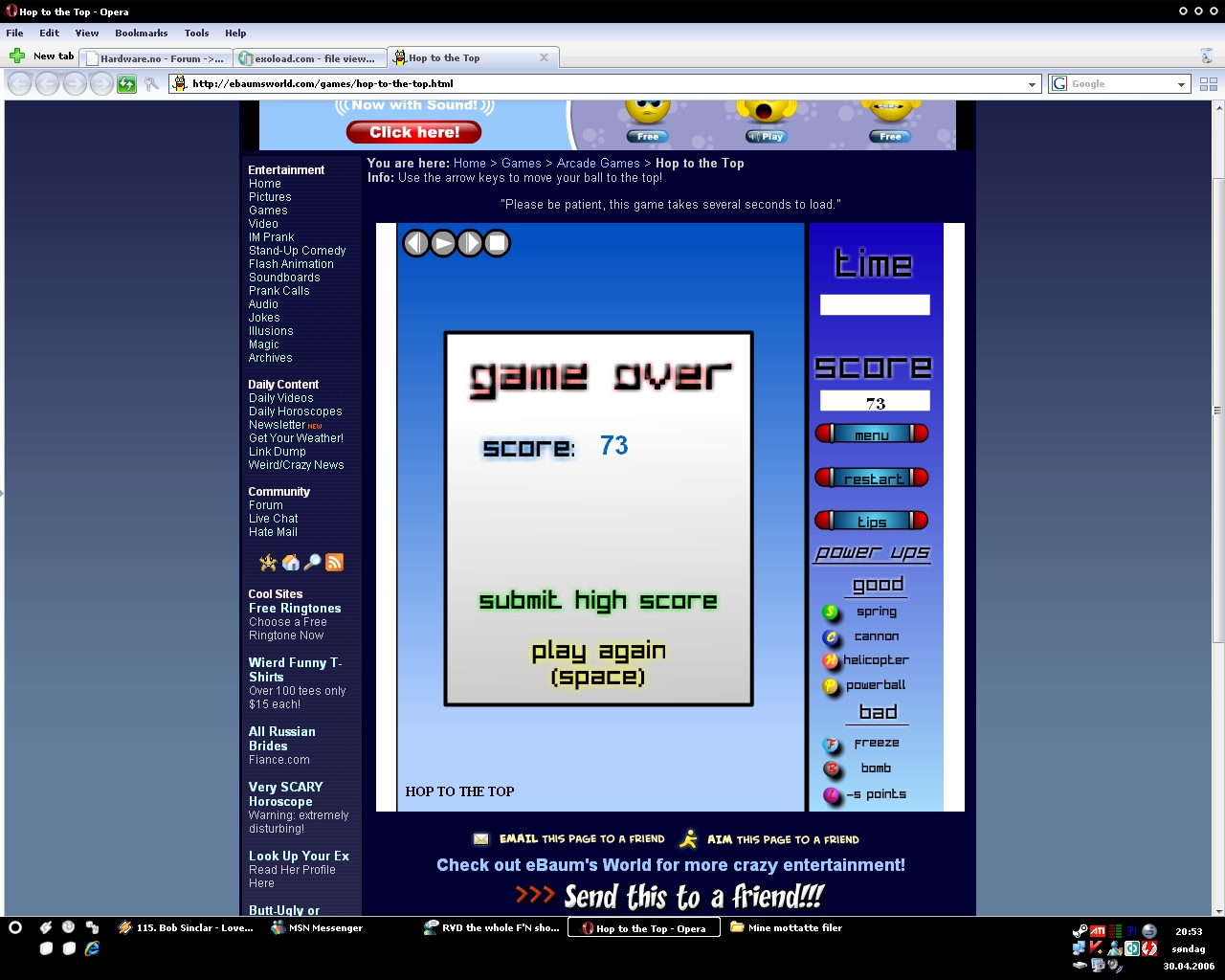1225x980 pixels.
Task: Focus the Google search field
Action: pyautogui.click(x=1122, y=84)
